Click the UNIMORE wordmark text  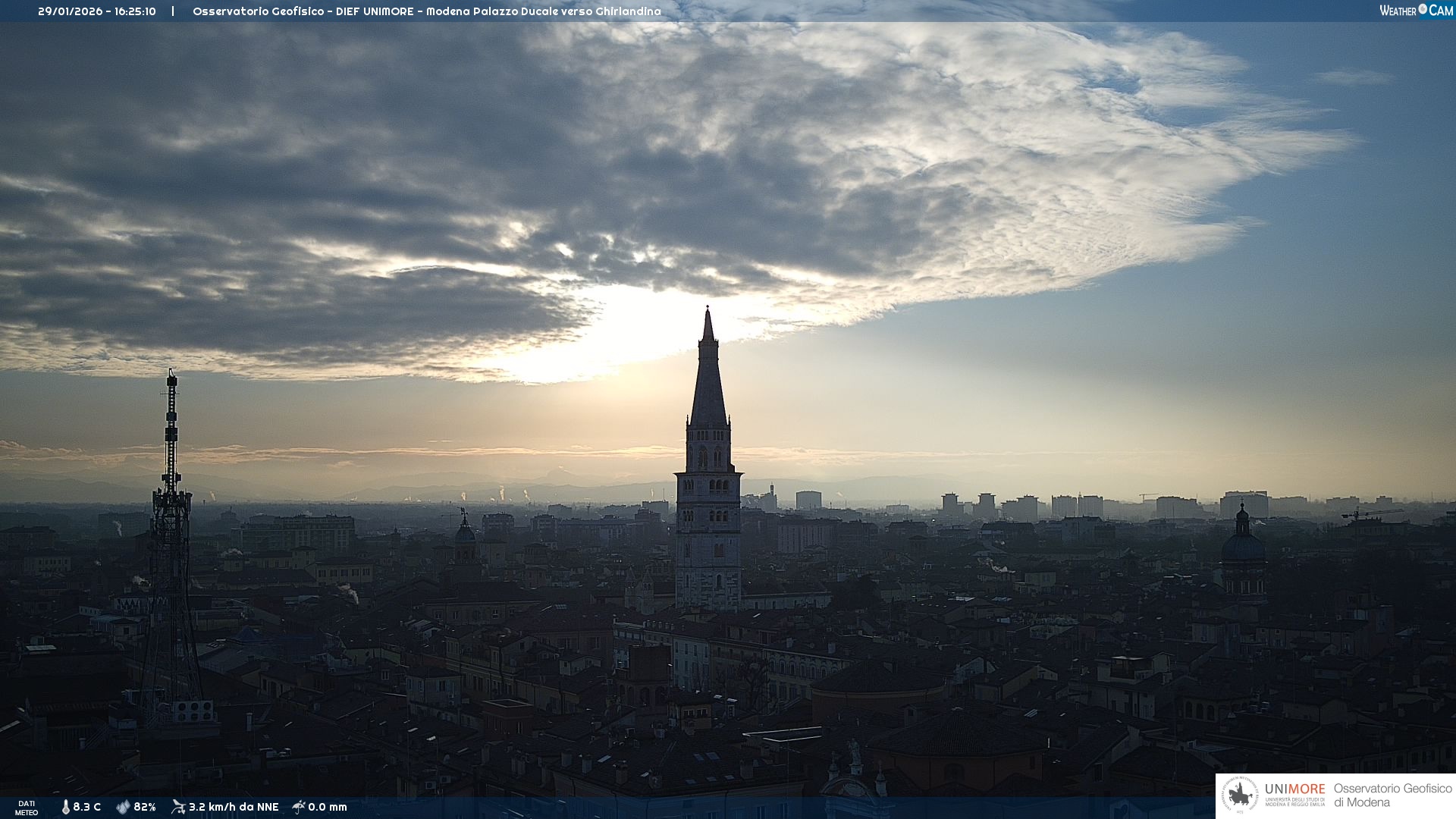tap(1294, 789)
